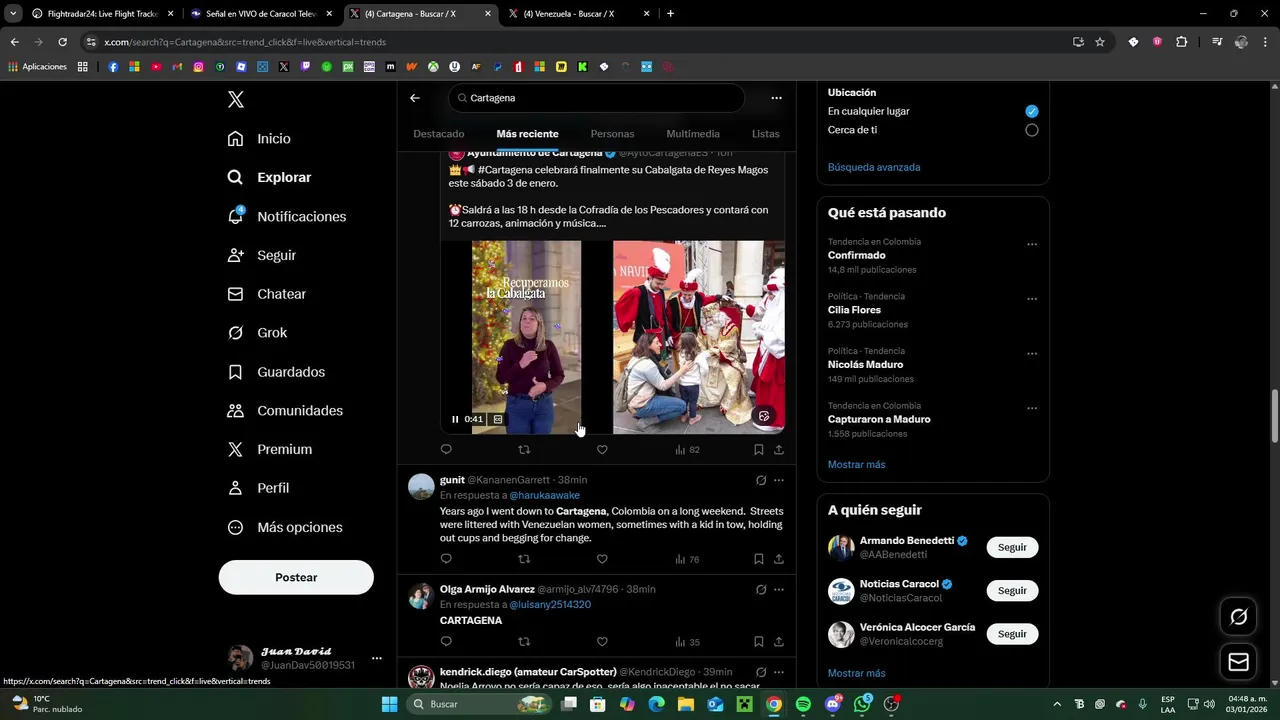The width and height of the screenshot is (1280, 720).
Task: Open @harukaawake mention link
Action: pos(545,495)
